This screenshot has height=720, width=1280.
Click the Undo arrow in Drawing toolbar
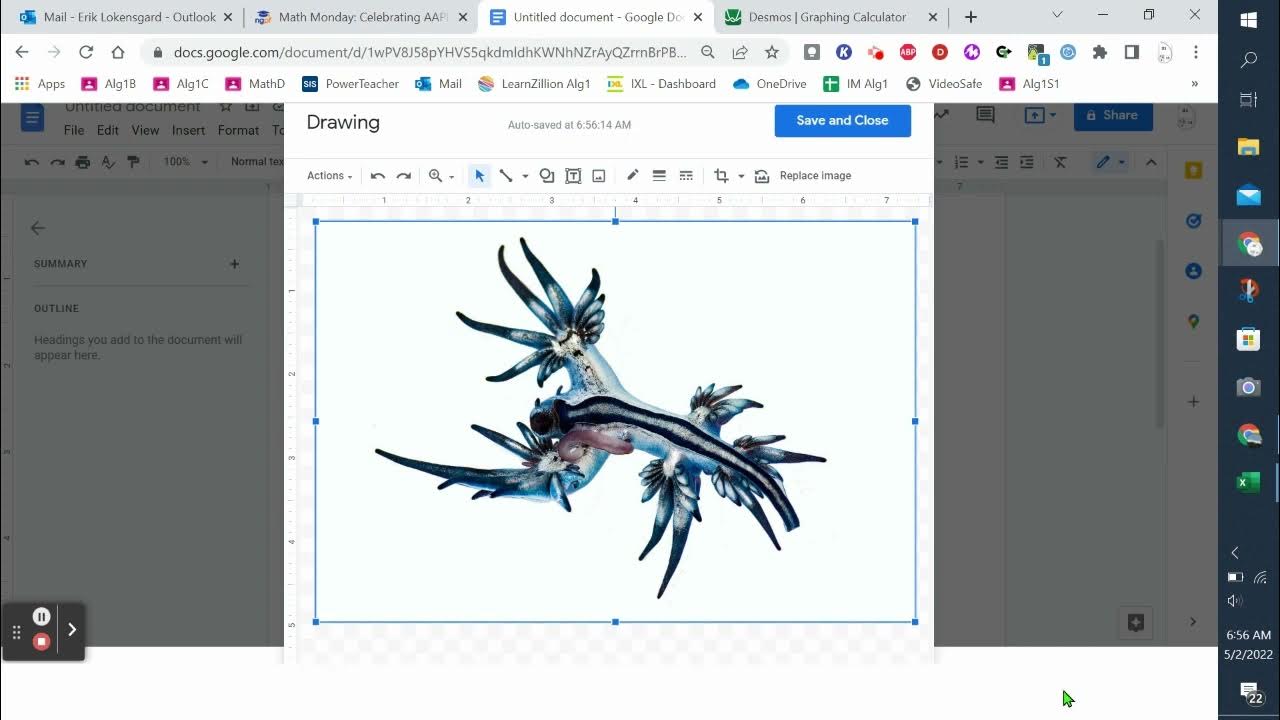[377, 176]
